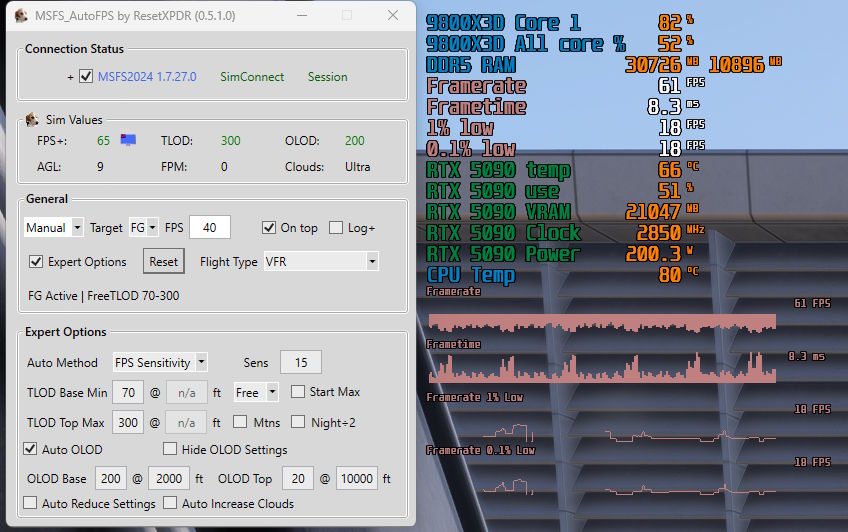Click the 9800X3D Core 1 overlay line
The height and width of the screenshot is (532, 848).
[560, 23]
